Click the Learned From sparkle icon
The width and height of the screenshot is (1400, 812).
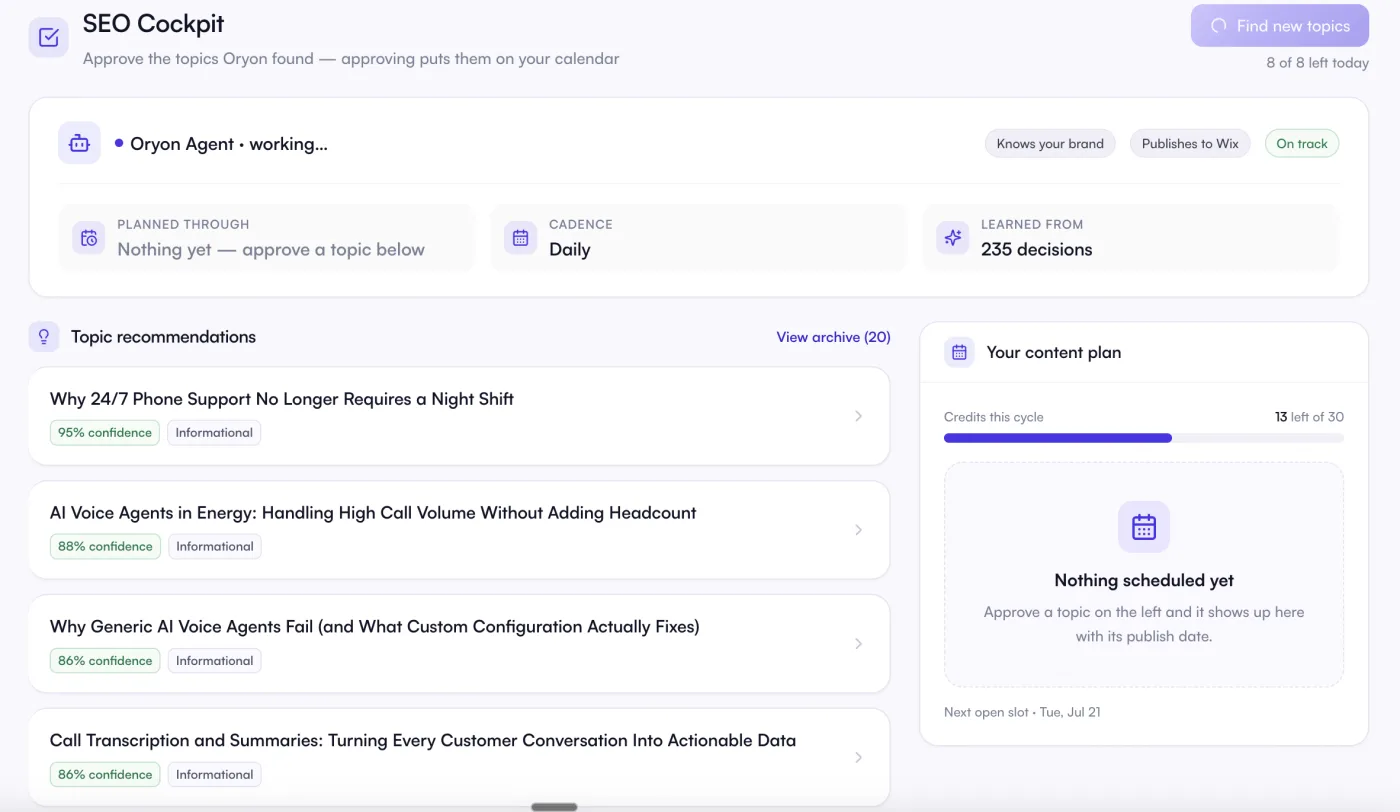pos(952,238)
